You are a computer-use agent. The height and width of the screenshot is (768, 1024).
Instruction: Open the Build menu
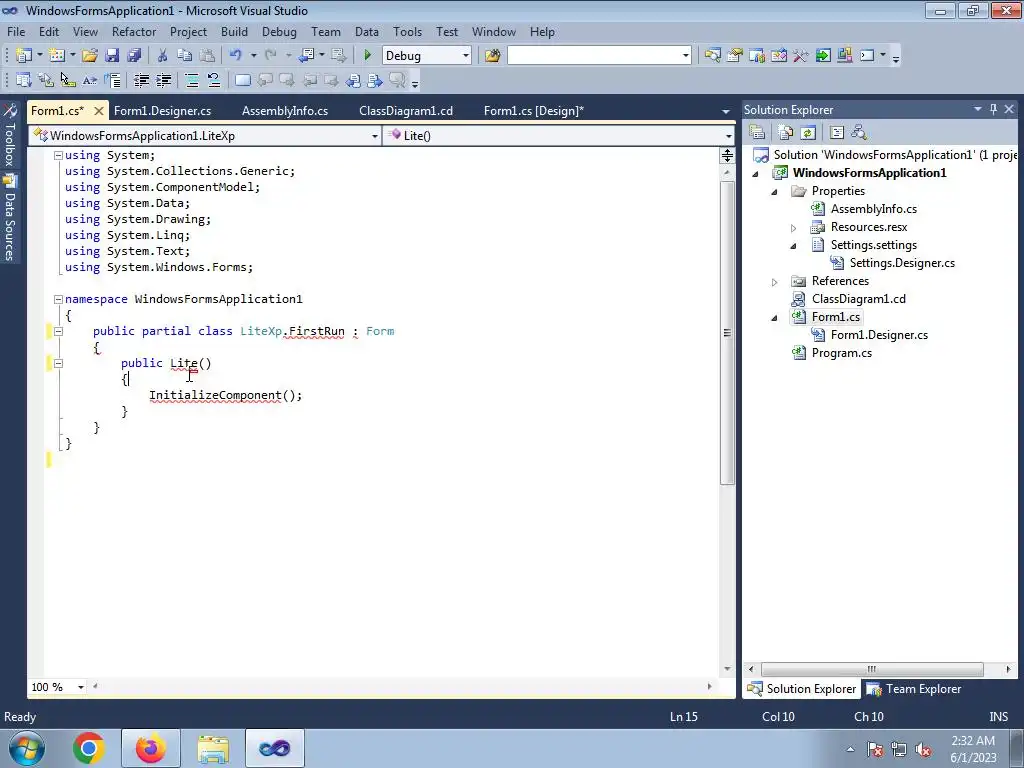[x=234, y=31]
